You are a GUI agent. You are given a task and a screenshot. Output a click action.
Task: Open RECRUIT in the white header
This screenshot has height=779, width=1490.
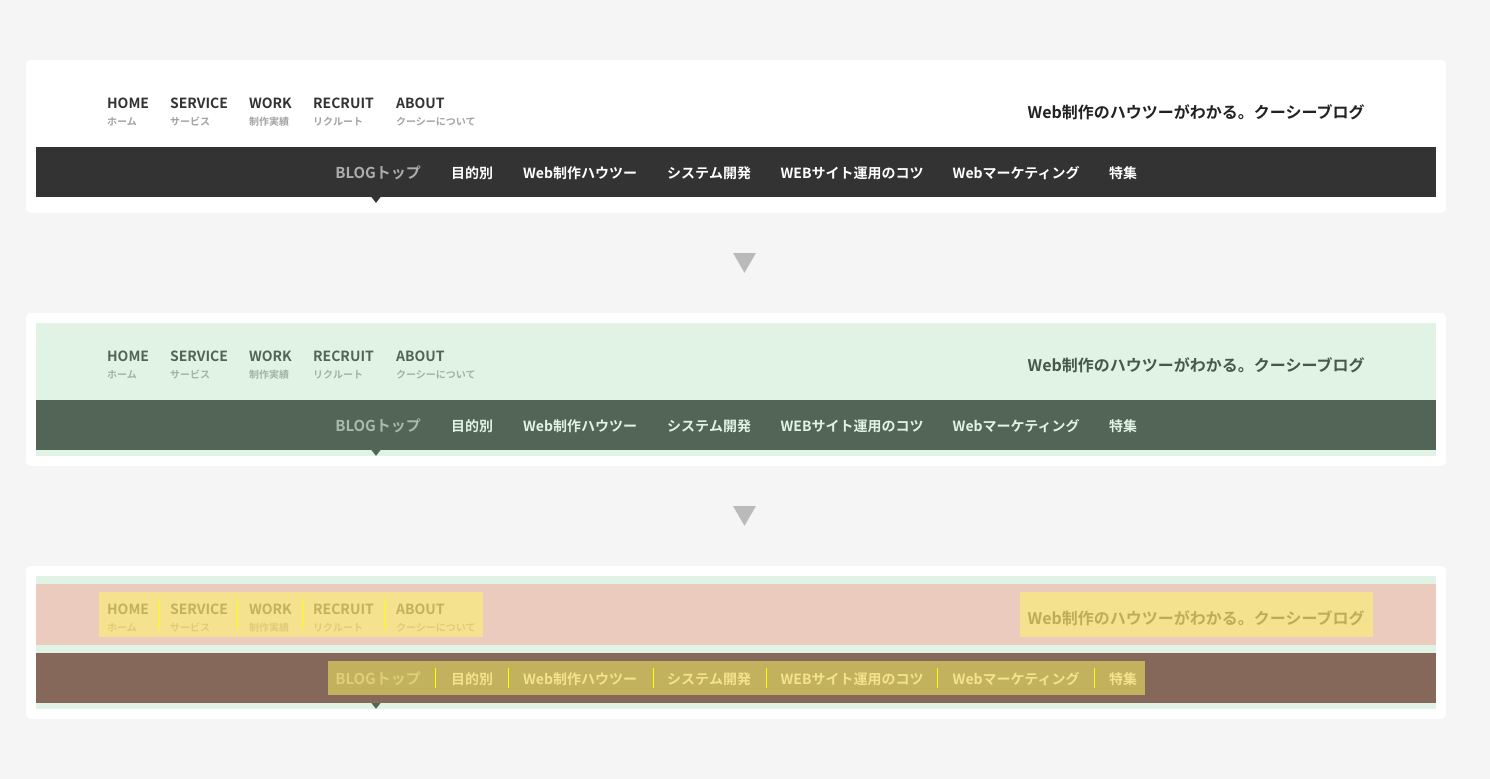point(343,110)
